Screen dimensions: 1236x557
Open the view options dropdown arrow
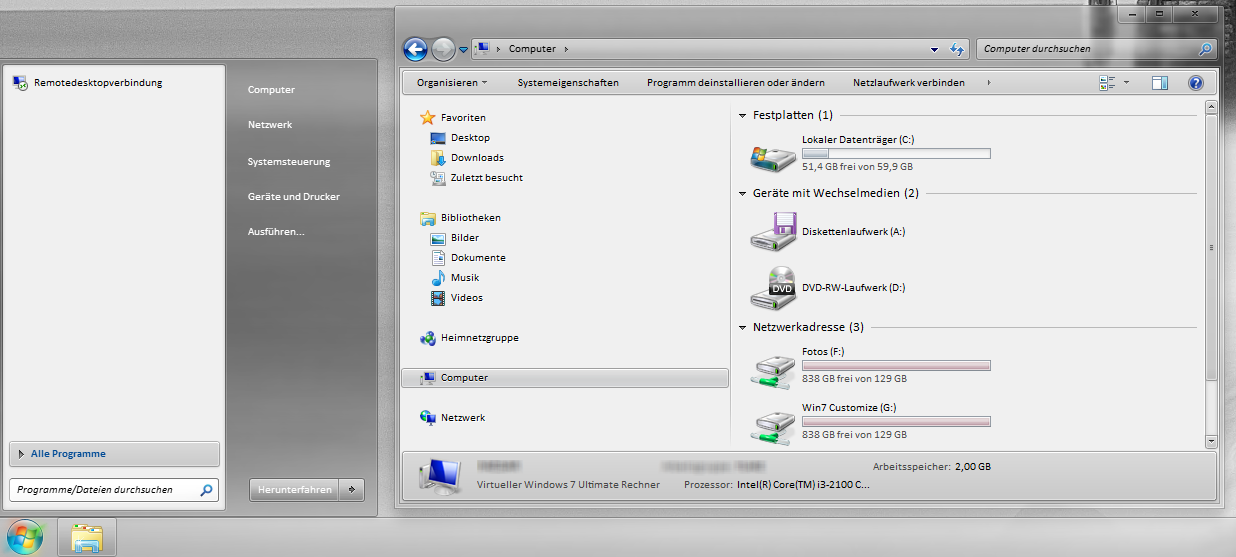[1127, 83]
